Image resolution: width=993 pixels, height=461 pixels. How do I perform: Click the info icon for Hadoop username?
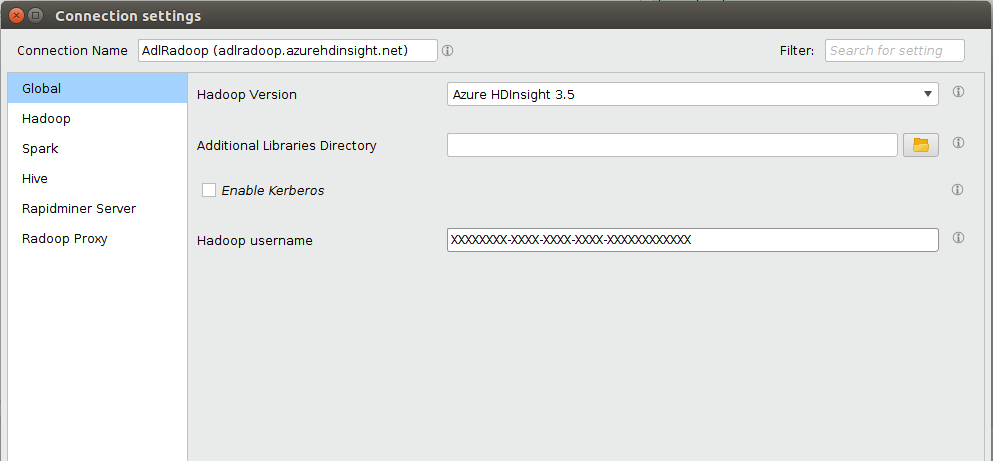click(958, 239)
